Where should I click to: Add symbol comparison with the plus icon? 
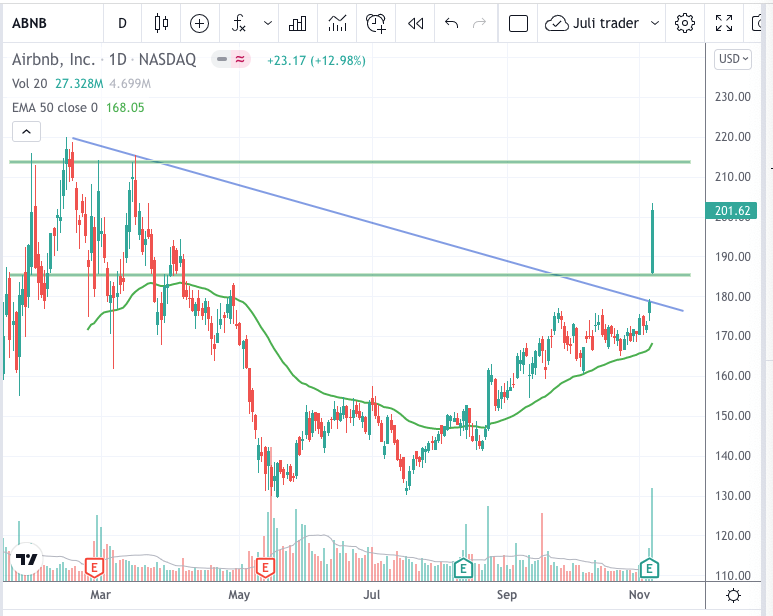(x=199, y=23)
